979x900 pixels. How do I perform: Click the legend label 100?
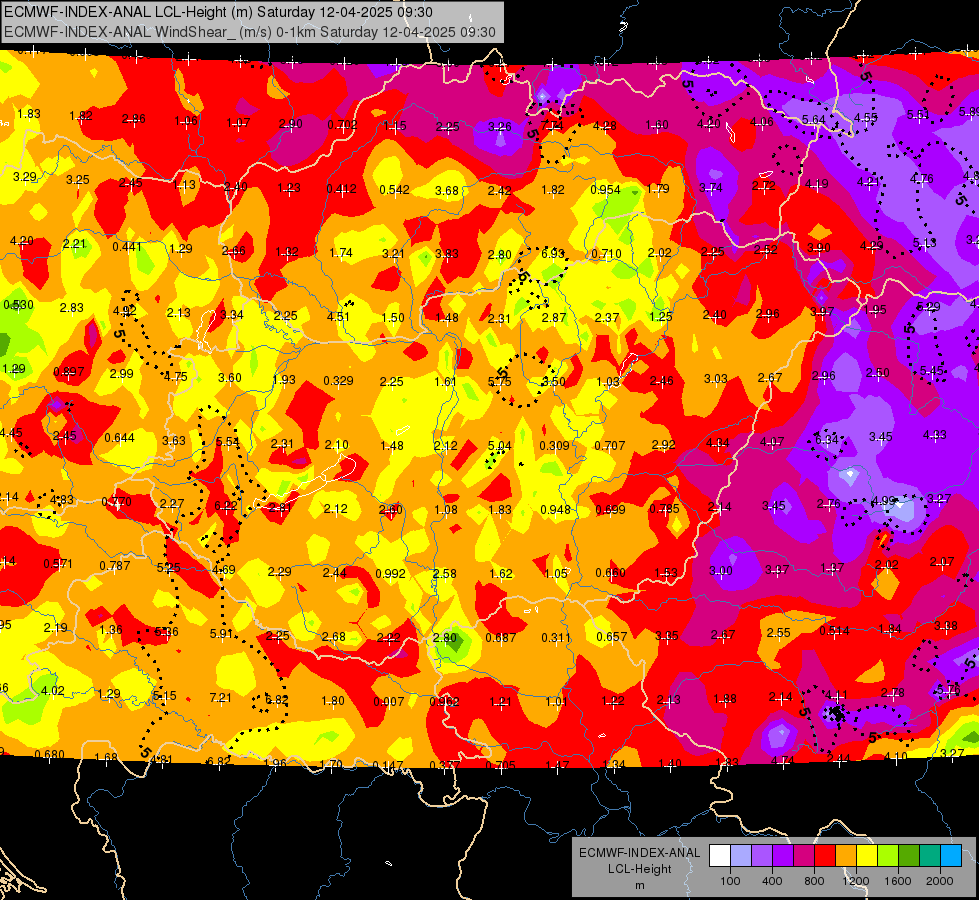click(730, 881)
